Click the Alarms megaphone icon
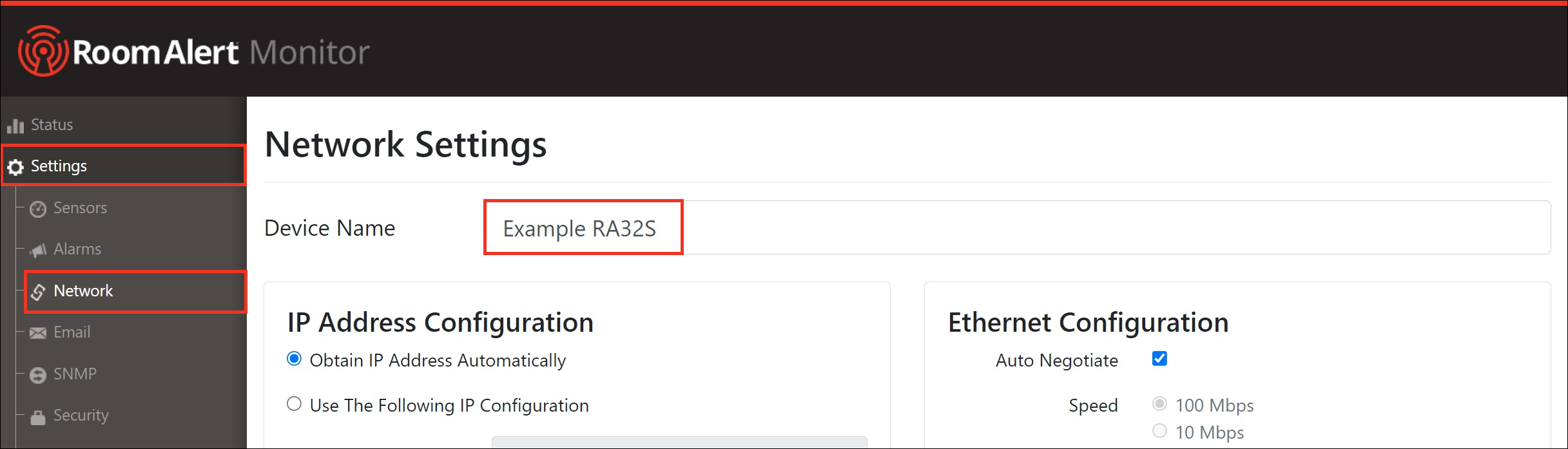The image size is (1568, 449). [x=38, y=250]
